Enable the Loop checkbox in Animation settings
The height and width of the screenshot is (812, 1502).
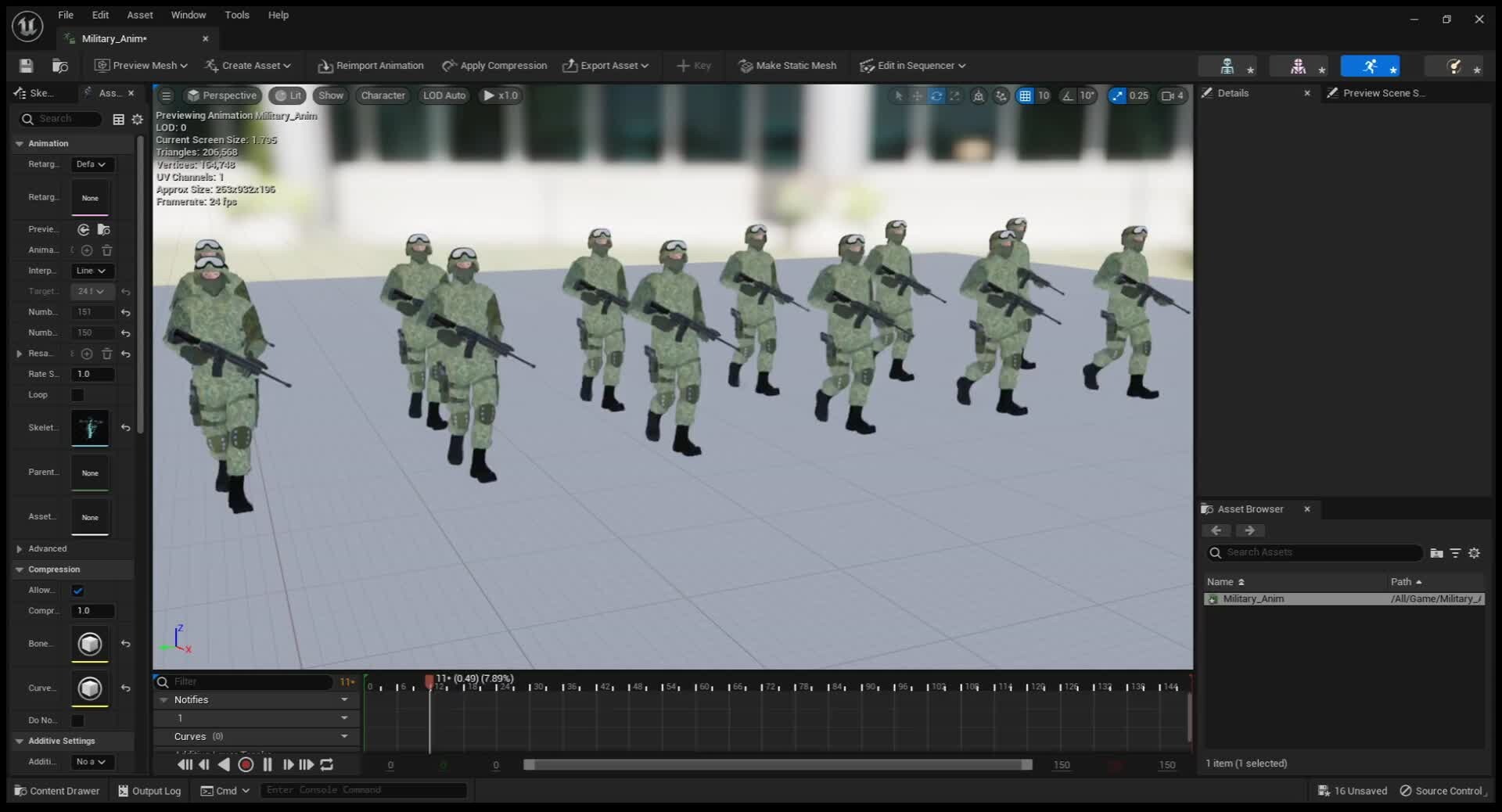[77, 395]
